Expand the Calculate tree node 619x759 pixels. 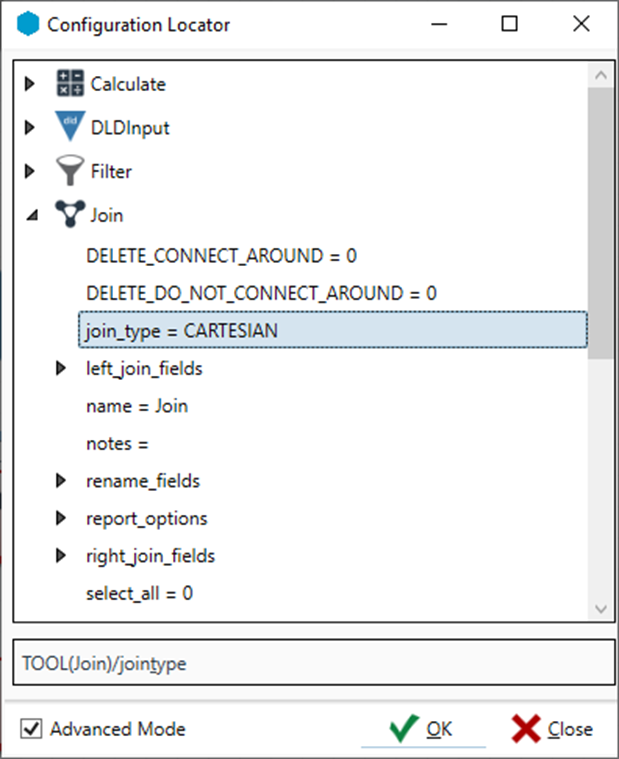31,84
